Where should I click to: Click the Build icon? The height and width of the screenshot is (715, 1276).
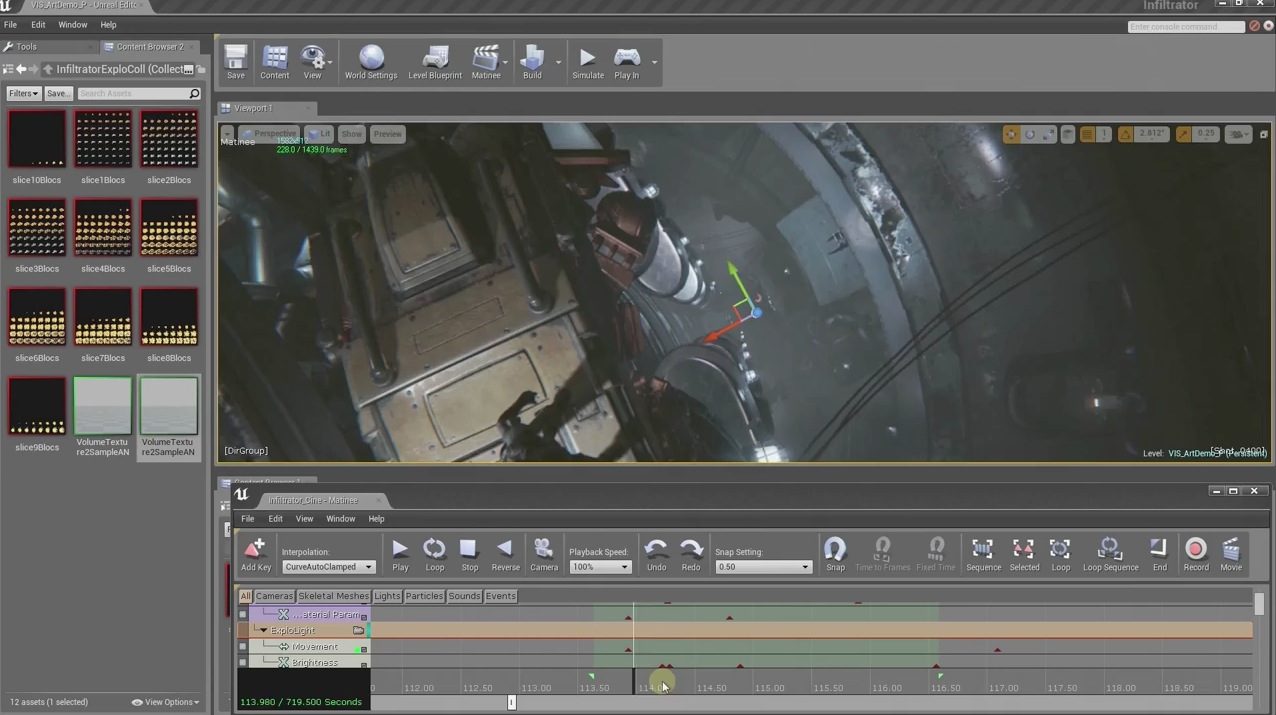(x=532, y=62)
